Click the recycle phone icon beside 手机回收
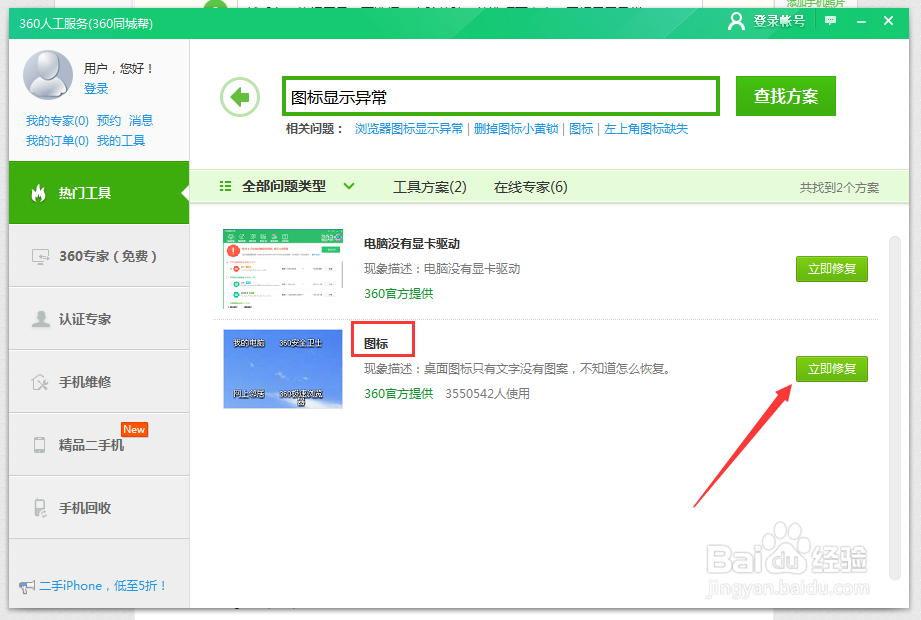 click(x=39, y=508)
